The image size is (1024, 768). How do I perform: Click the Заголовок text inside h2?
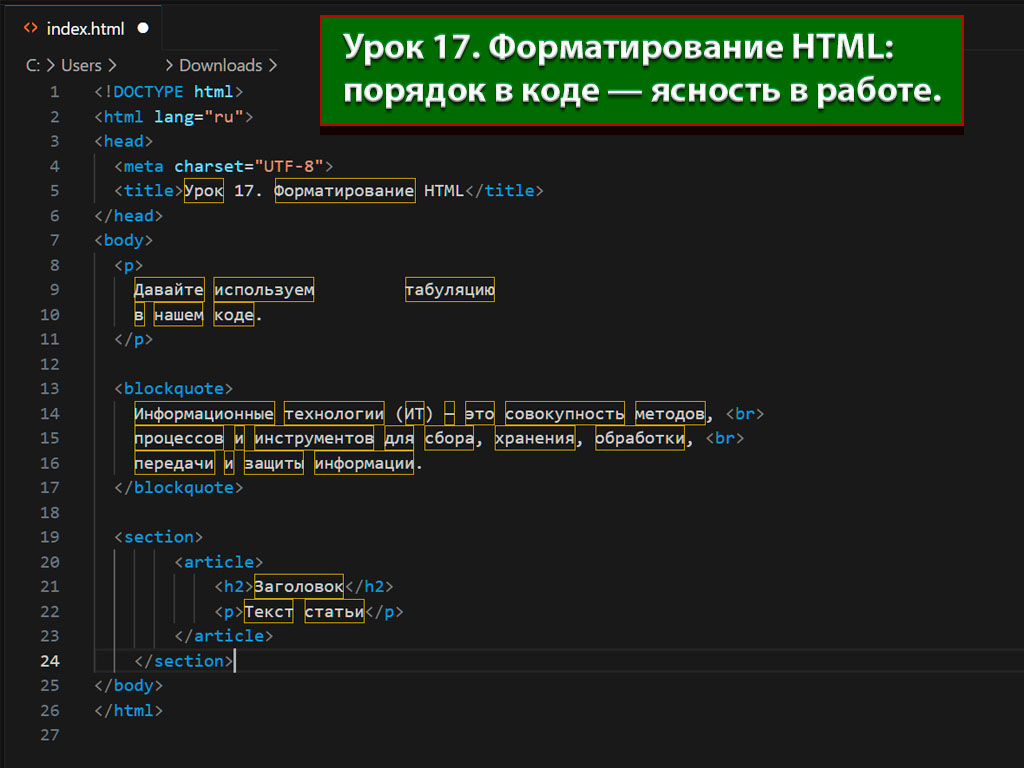(x=298, y=587)
